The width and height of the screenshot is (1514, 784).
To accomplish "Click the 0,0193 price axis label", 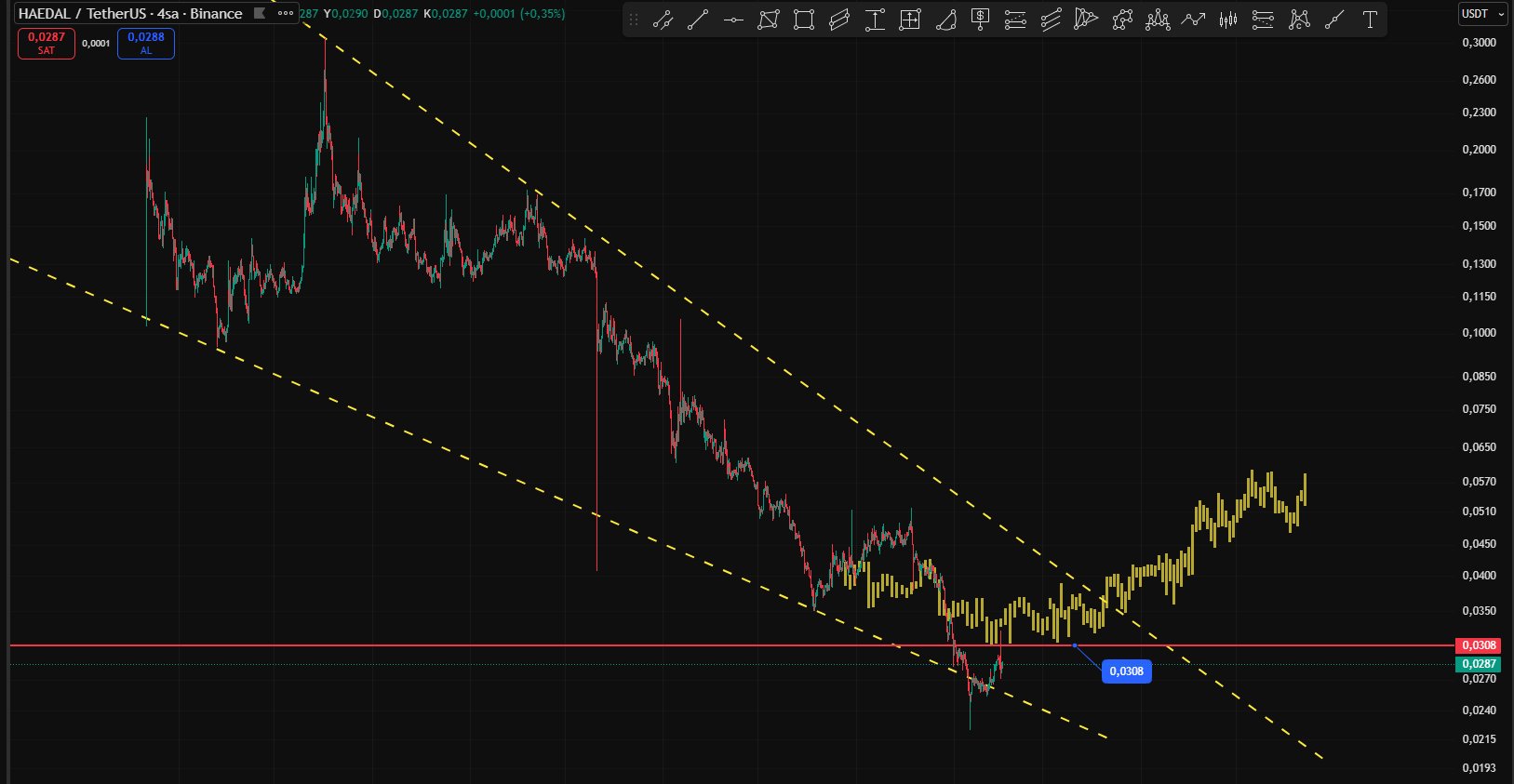I will click(x=1480, y=768).
